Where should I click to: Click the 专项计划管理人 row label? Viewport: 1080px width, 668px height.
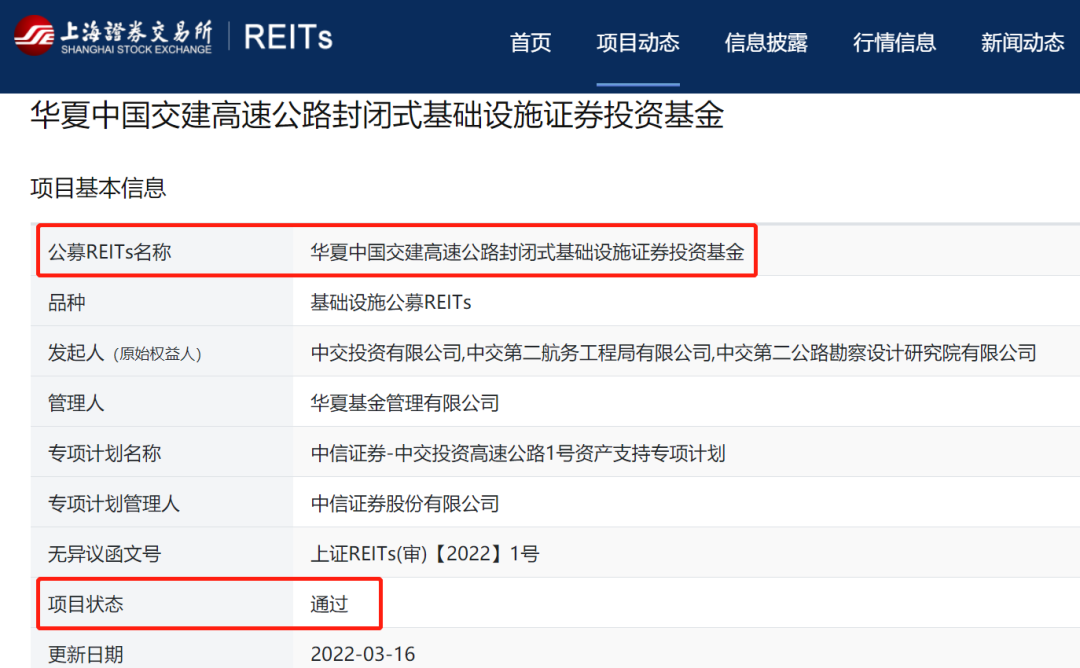pos(112,503)
